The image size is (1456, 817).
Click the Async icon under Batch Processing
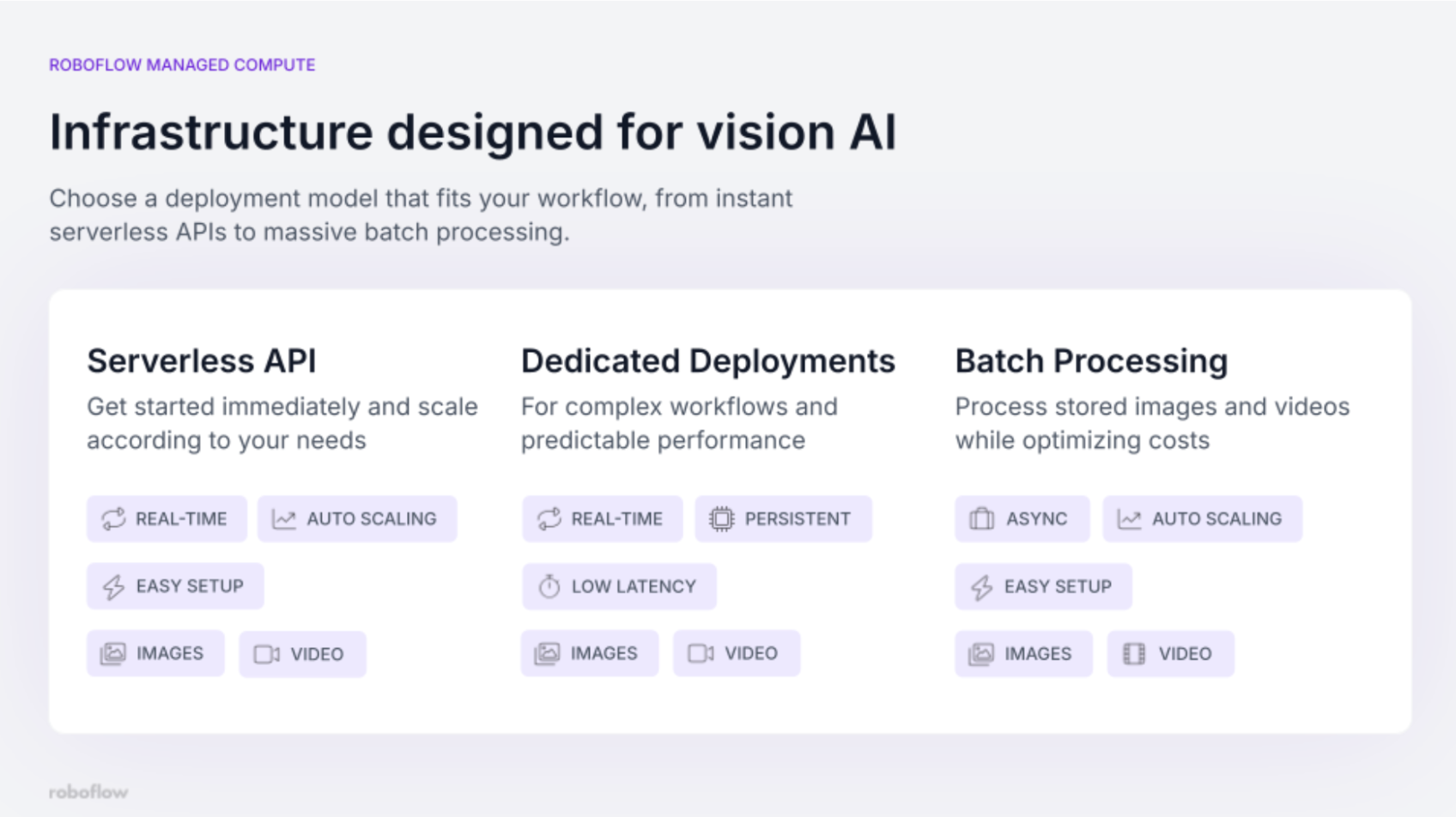point(981,518)
